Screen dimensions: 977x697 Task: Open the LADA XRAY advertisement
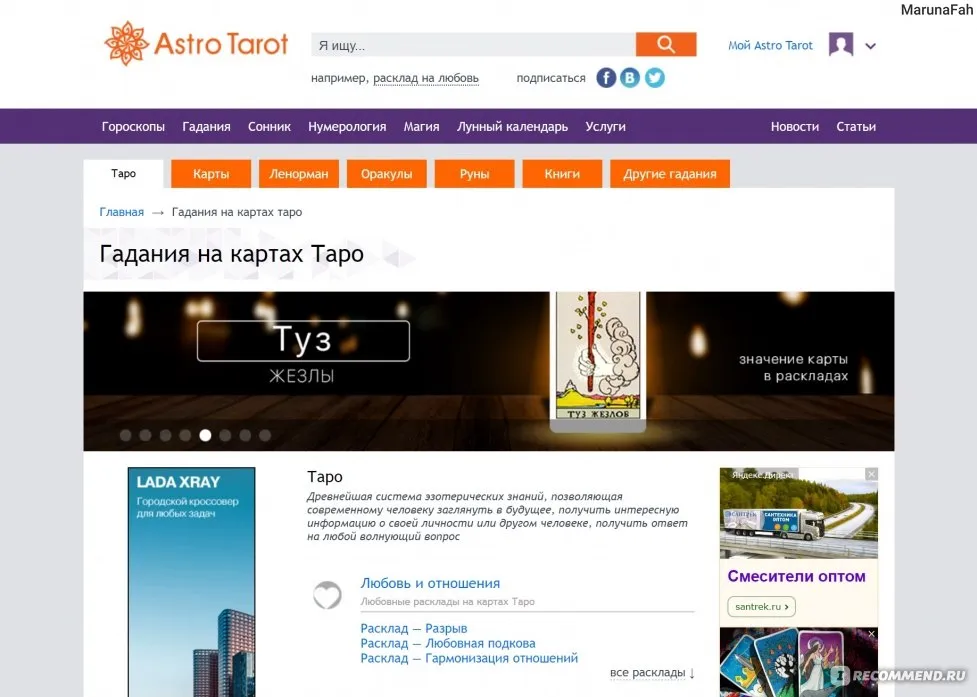click(191, 582)
